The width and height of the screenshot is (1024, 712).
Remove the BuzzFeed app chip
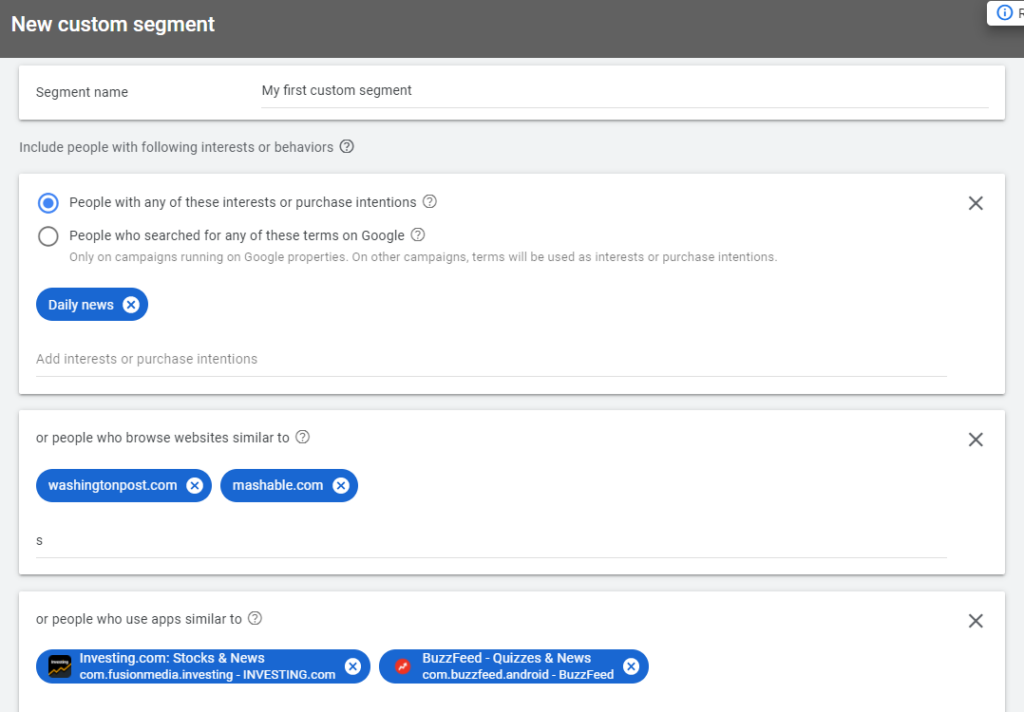point(631,667)
